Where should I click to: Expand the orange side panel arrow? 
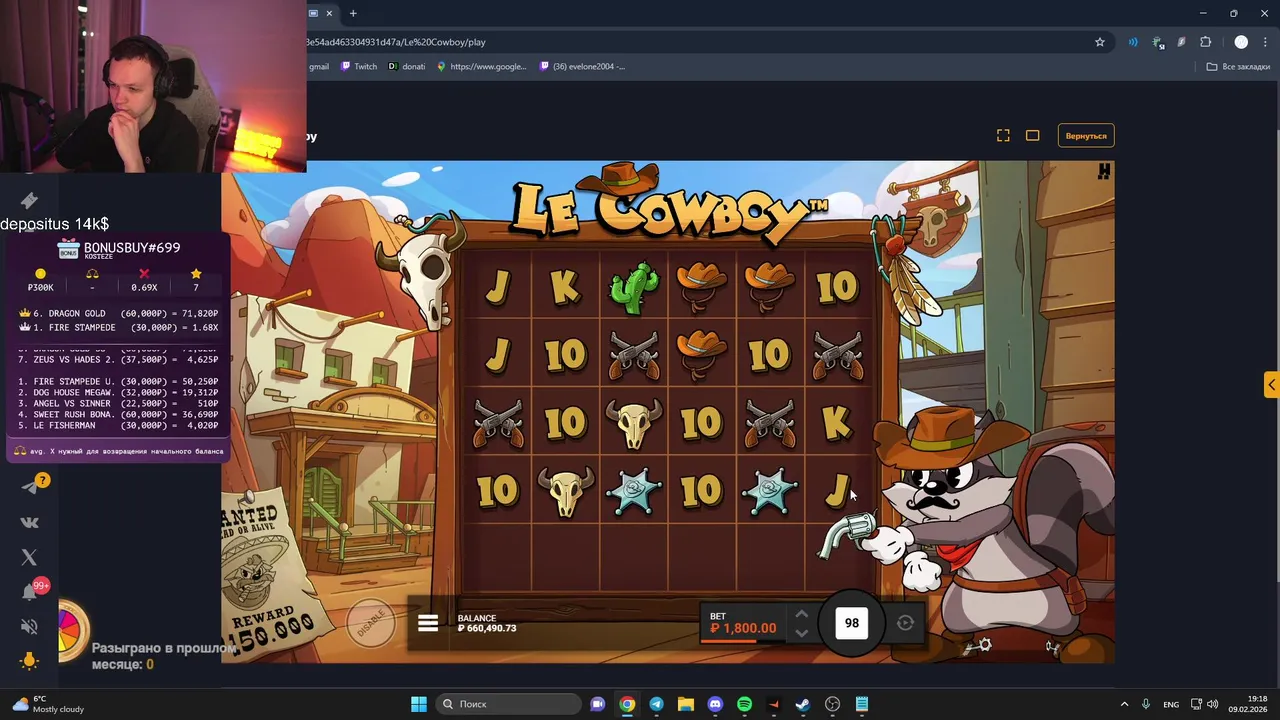(1271, 385)
